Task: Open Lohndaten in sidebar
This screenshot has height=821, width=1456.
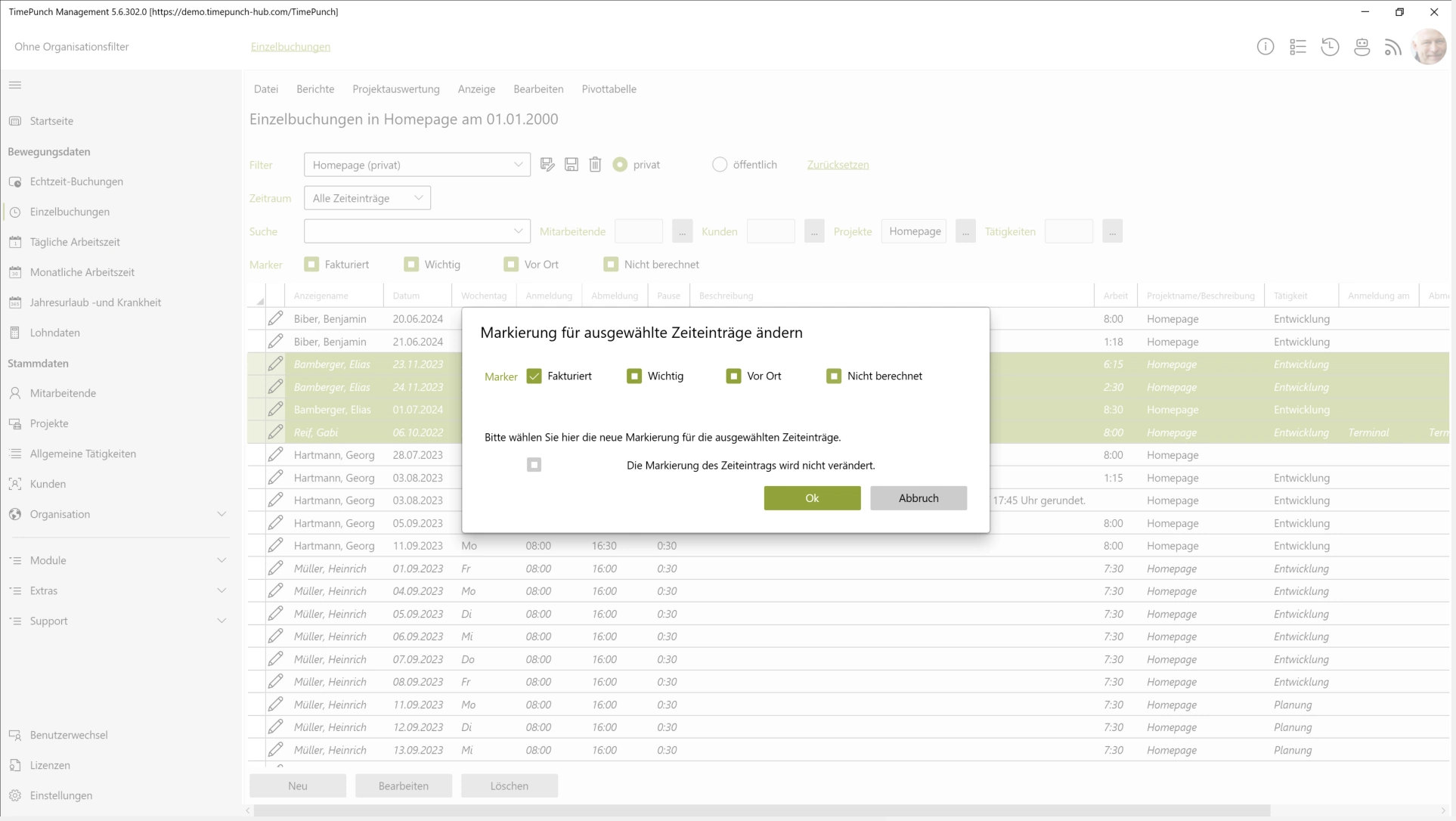Action: coord(54,333)
